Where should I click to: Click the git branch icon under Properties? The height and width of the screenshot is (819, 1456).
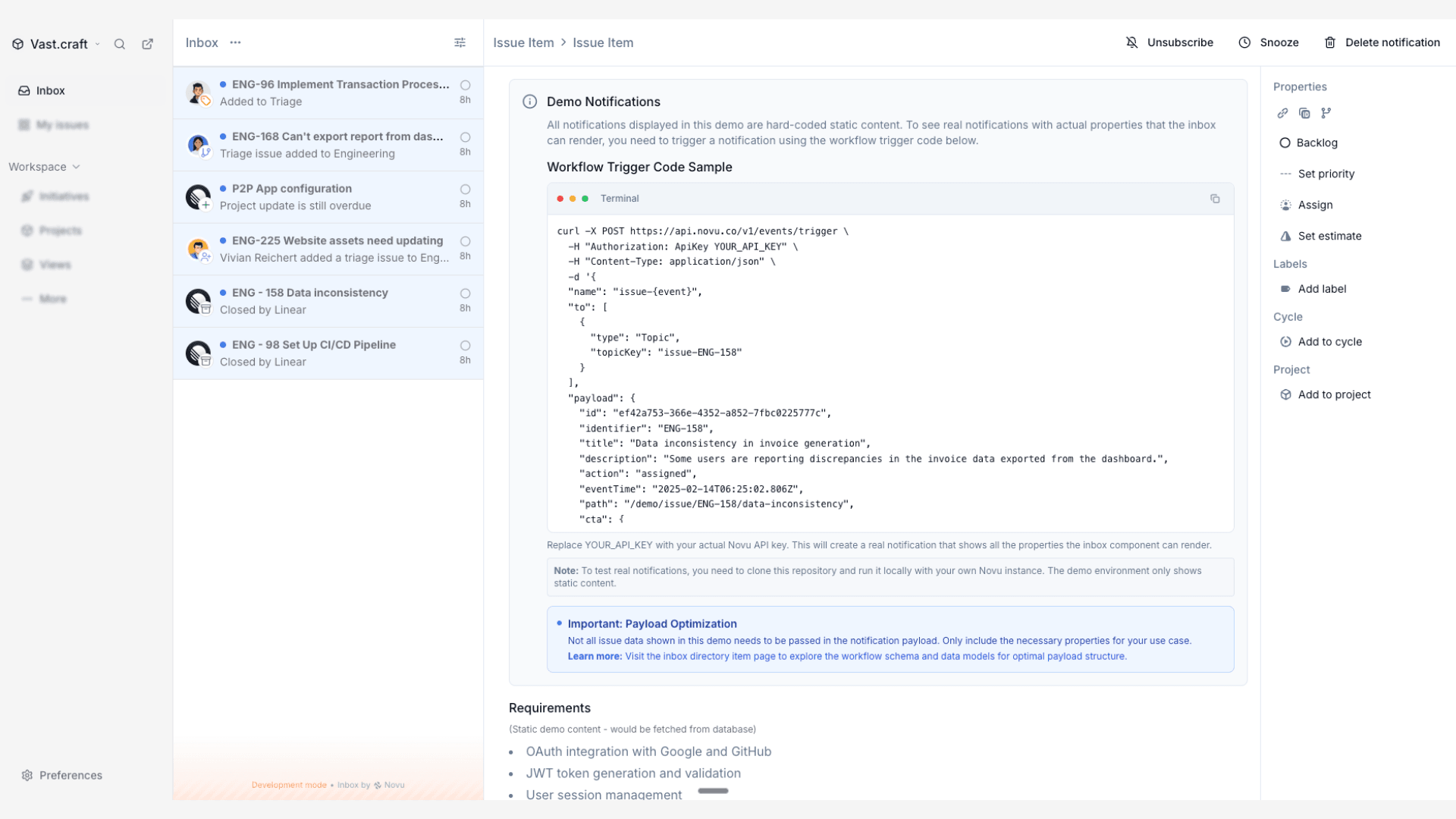coord(1326,113)
